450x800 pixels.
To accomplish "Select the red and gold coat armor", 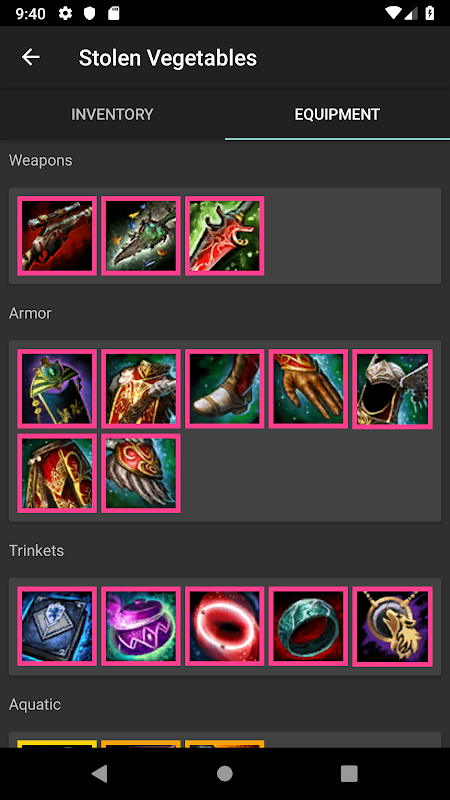I will 141,389.
